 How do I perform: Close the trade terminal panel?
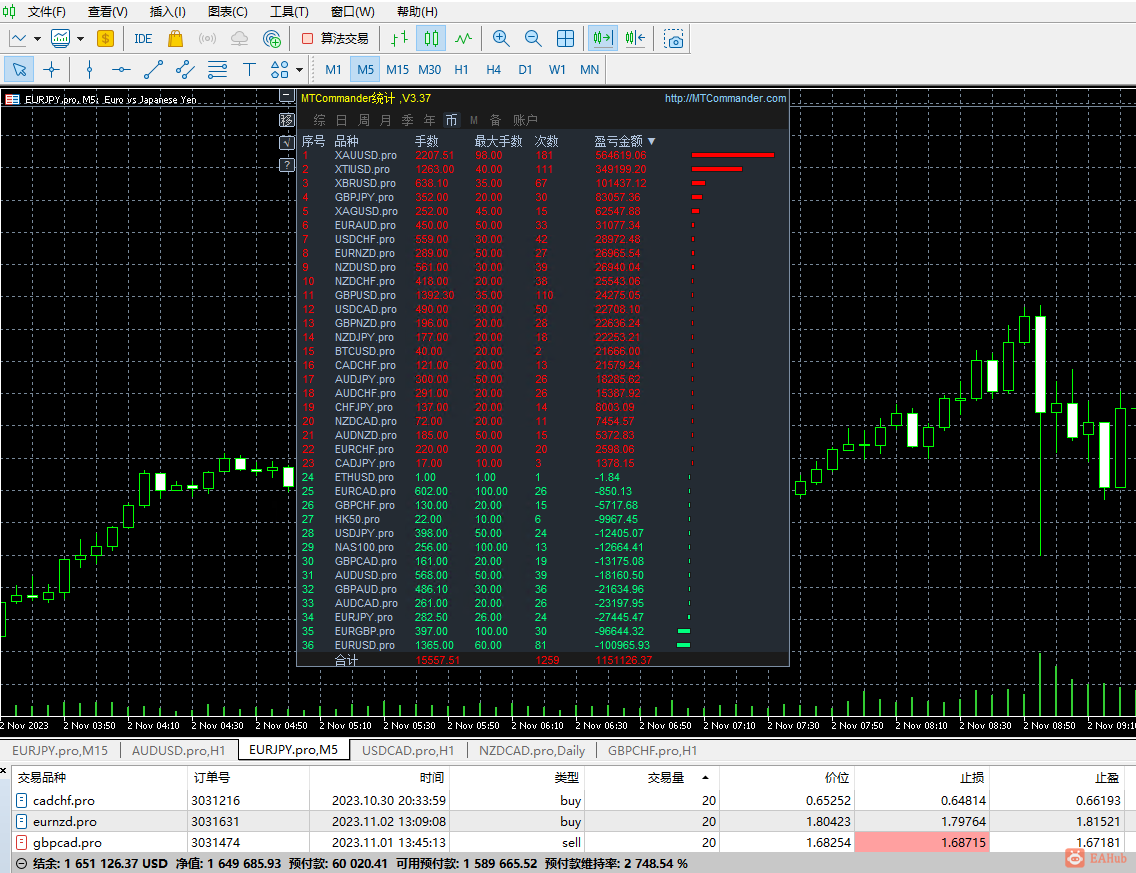pyautogui.click(x=4, y=771)
